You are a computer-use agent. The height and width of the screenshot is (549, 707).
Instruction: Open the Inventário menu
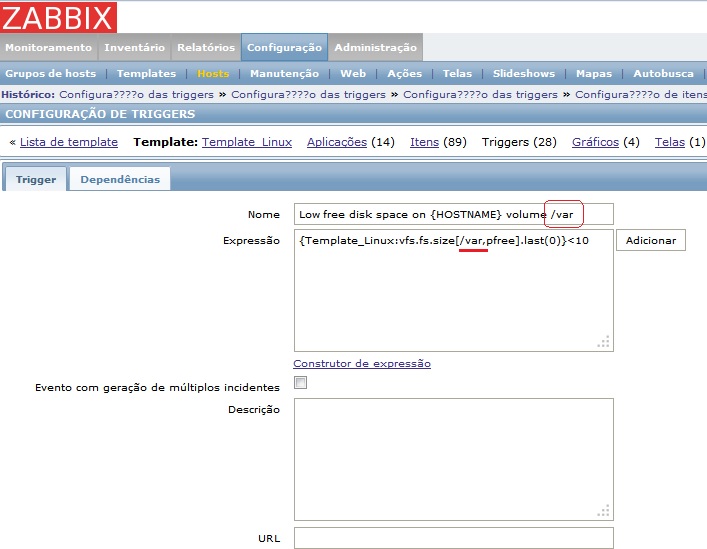click(x=134, y=47)
